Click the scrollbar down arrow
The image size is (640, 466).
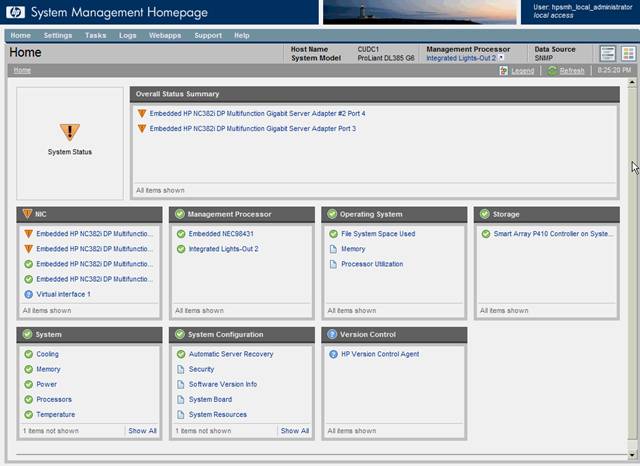click(x=632, y=454)
